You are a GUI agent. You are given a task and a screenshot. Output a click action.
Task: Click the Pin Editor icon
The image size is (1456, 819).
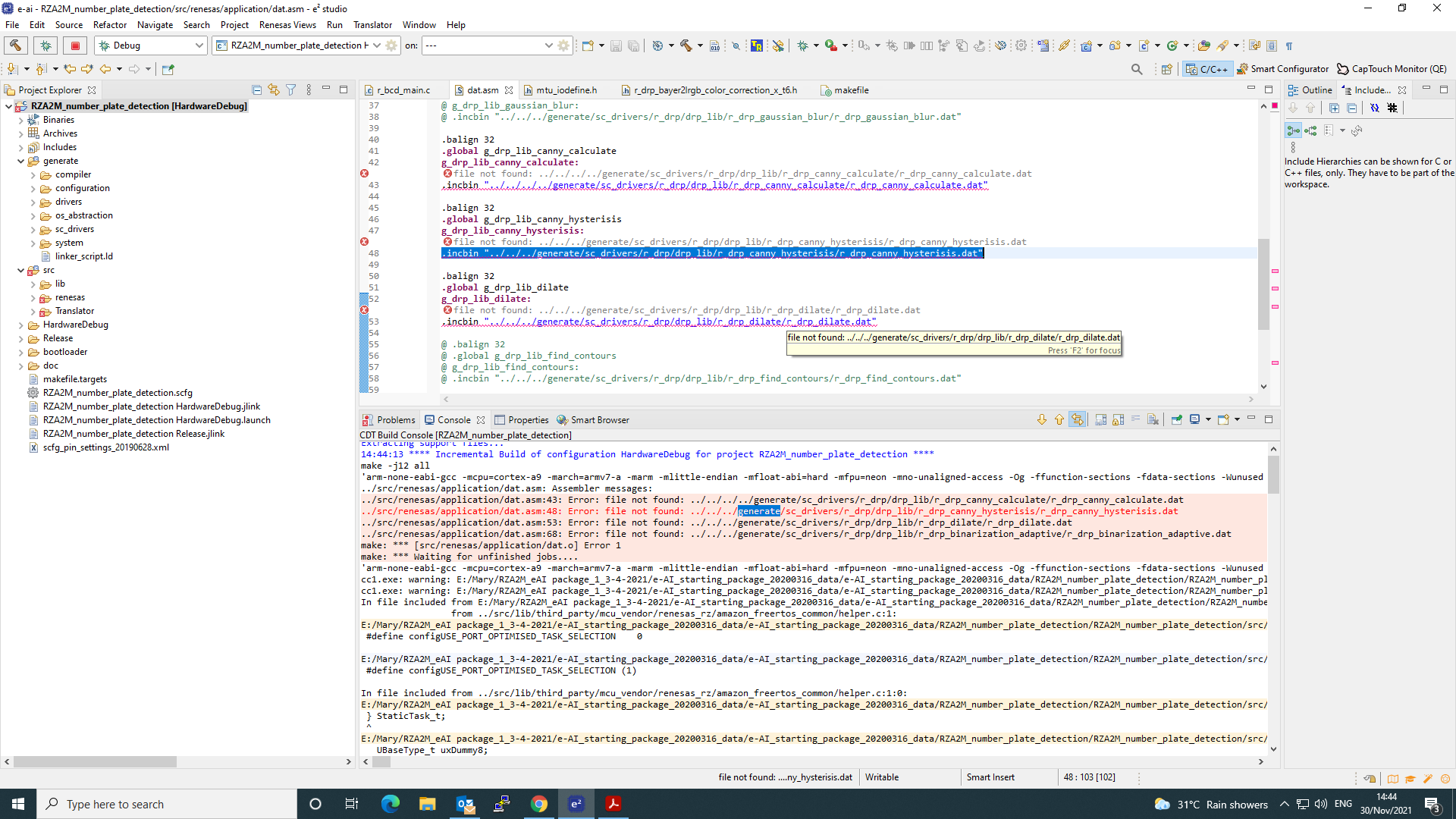[x=168, y=69]
